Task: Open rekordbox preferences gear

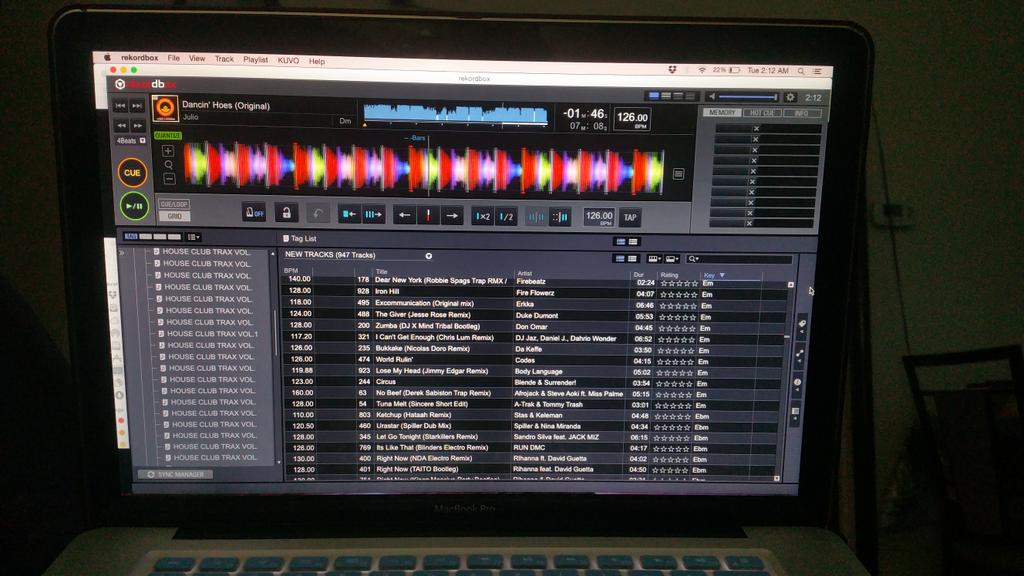Action: point(790,97)
